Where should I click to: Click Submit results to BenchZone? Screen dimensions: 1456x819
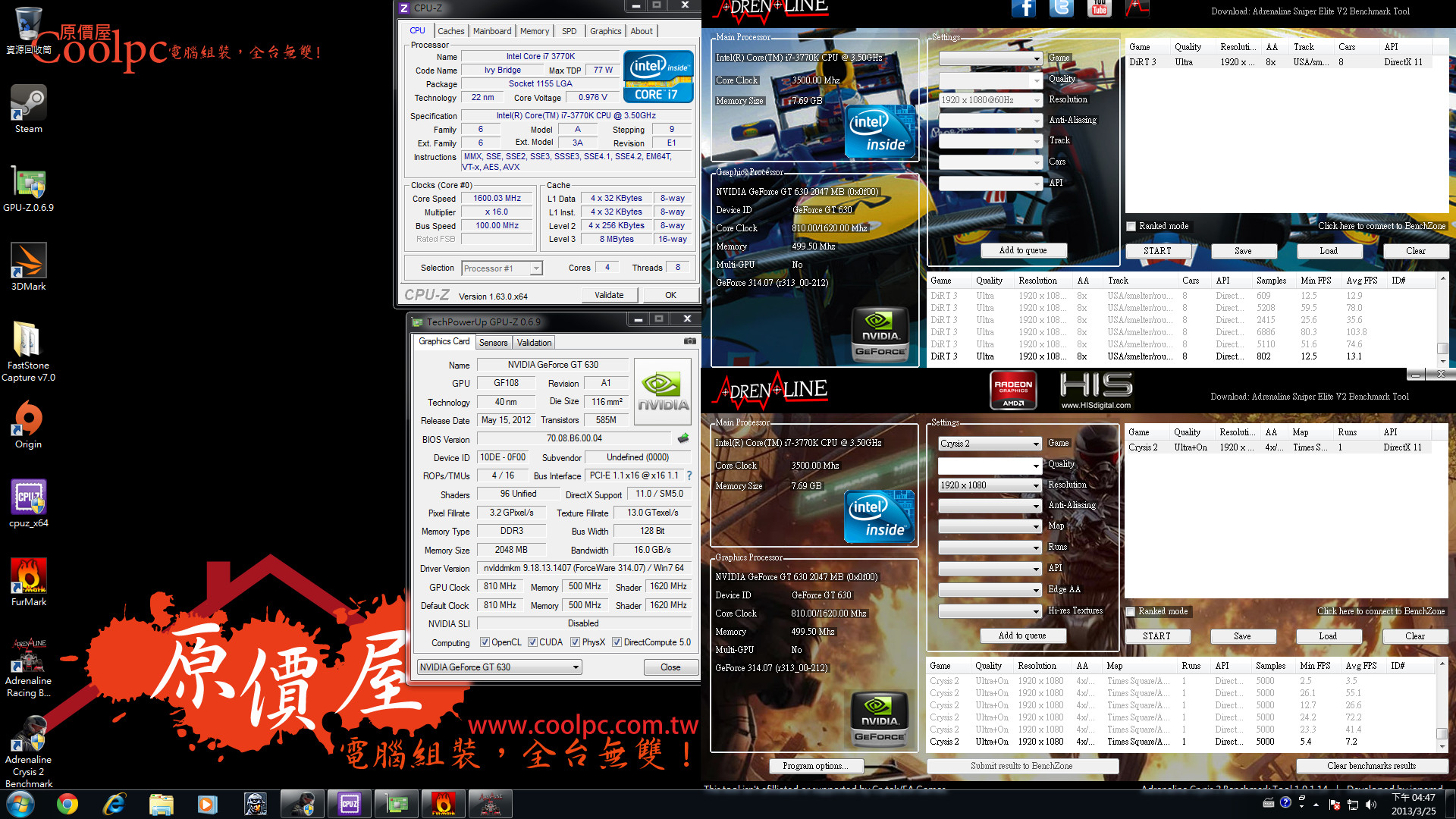(x=1021, y=766)
